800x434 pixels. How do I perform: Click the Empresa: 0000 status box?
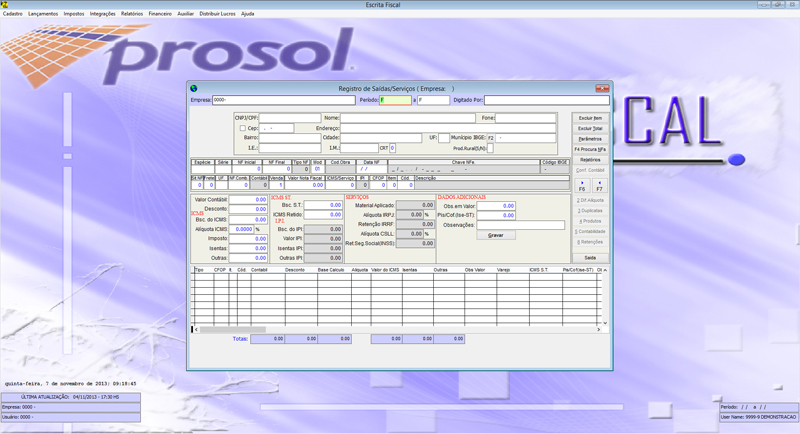coord(70,407)
